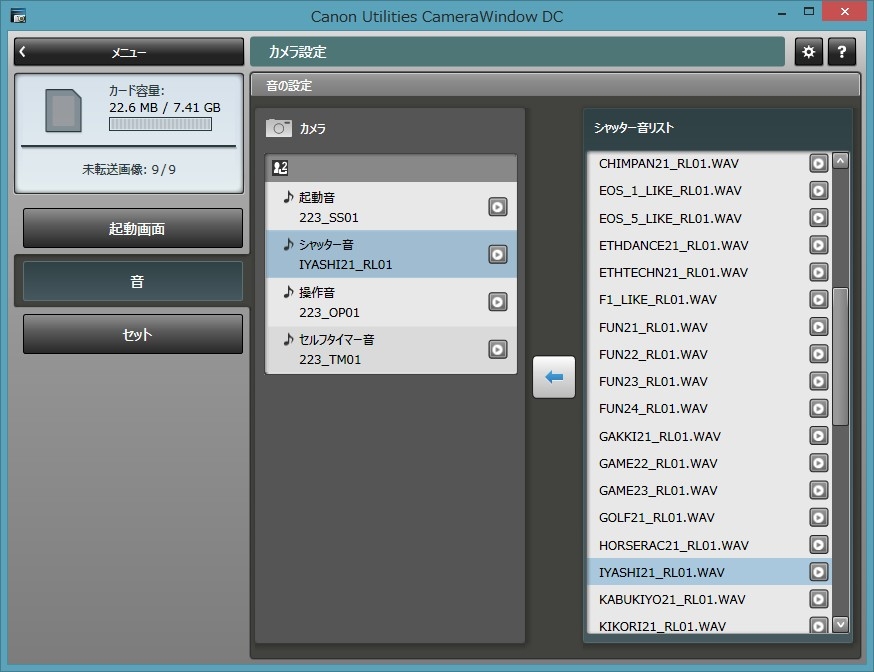The image size is (874, 672).
Task: Play the 操作音 223_OP01 sound preview
Action: coord(498,302)
